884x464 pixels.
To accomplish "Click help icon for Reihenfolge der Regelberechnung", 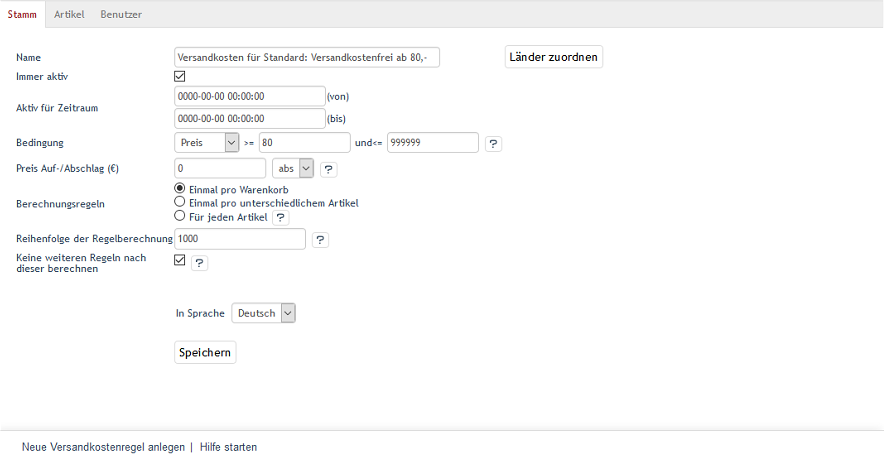I will tap(320, 240).
